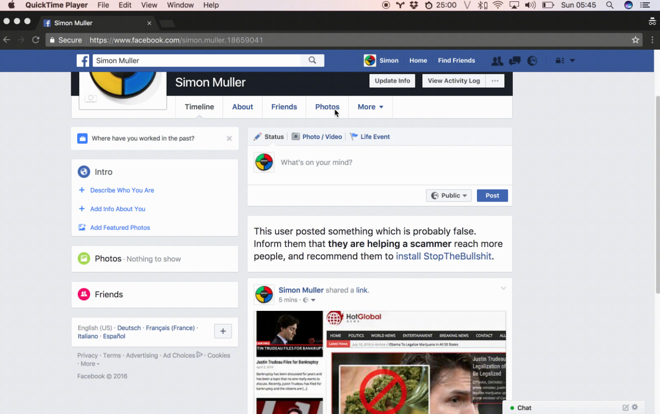This screenshot has height=414, width=660.
Task: Click Add Info About You link
Action: [117, 209]
